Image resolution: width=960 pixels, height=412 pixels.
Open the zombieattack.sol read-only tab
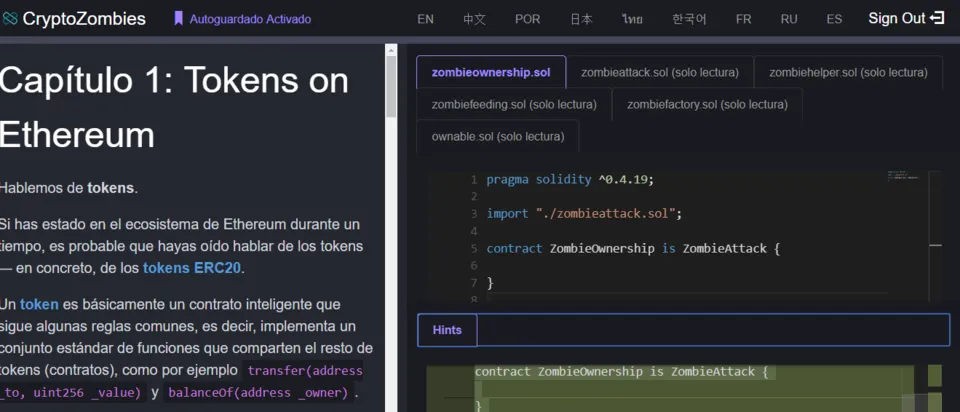[659, 72]
